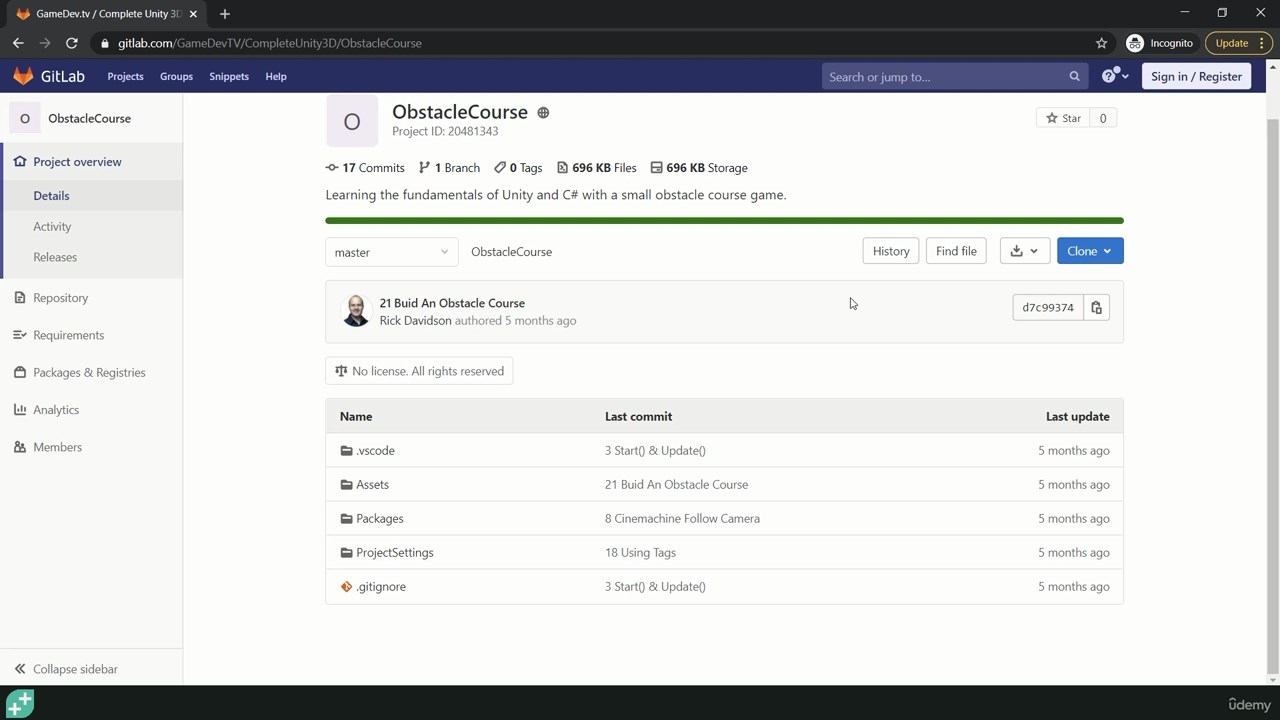Click the search magnifier icon
The height and width of the screenshot is (720, 1280).
coord(1075,76)
